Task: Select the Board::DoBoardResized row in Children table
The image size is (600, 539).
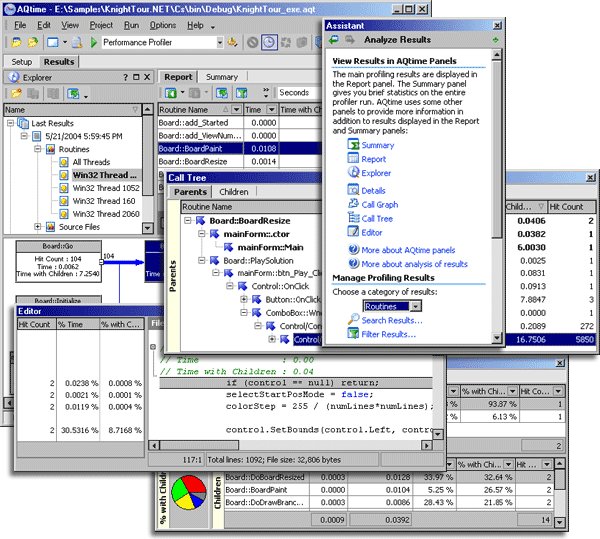Action: (x=388, y=477)
